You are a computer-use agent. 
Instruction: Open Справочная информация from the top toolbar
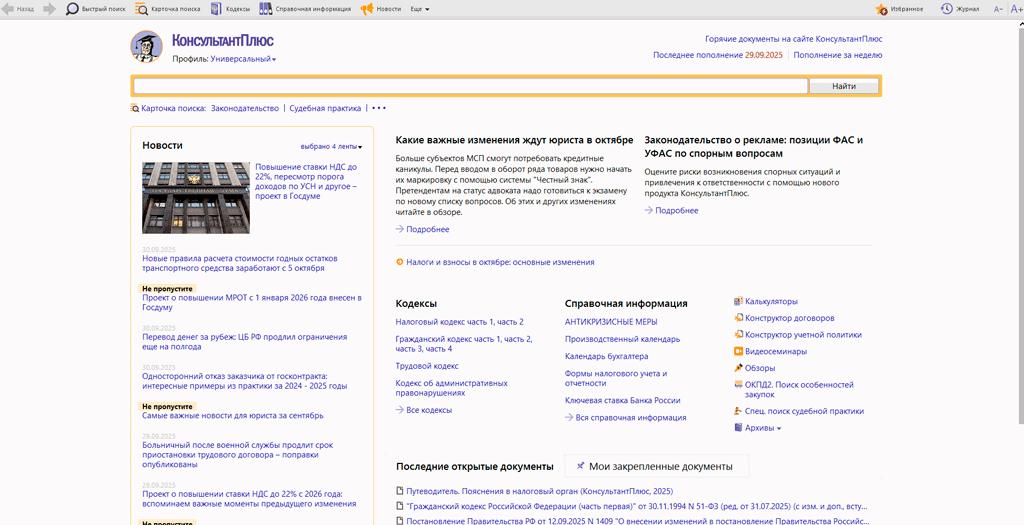click(x=305, y=9)
